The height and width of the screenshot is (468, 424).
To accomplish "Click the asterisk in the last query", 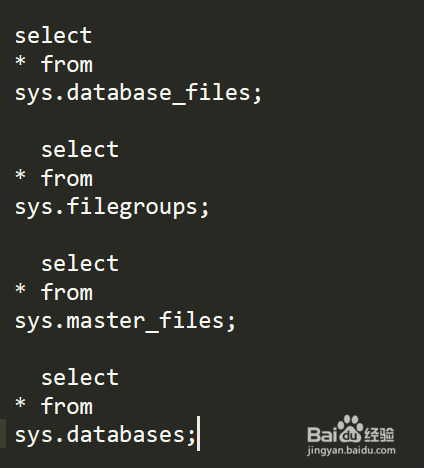I will point(20,404).
